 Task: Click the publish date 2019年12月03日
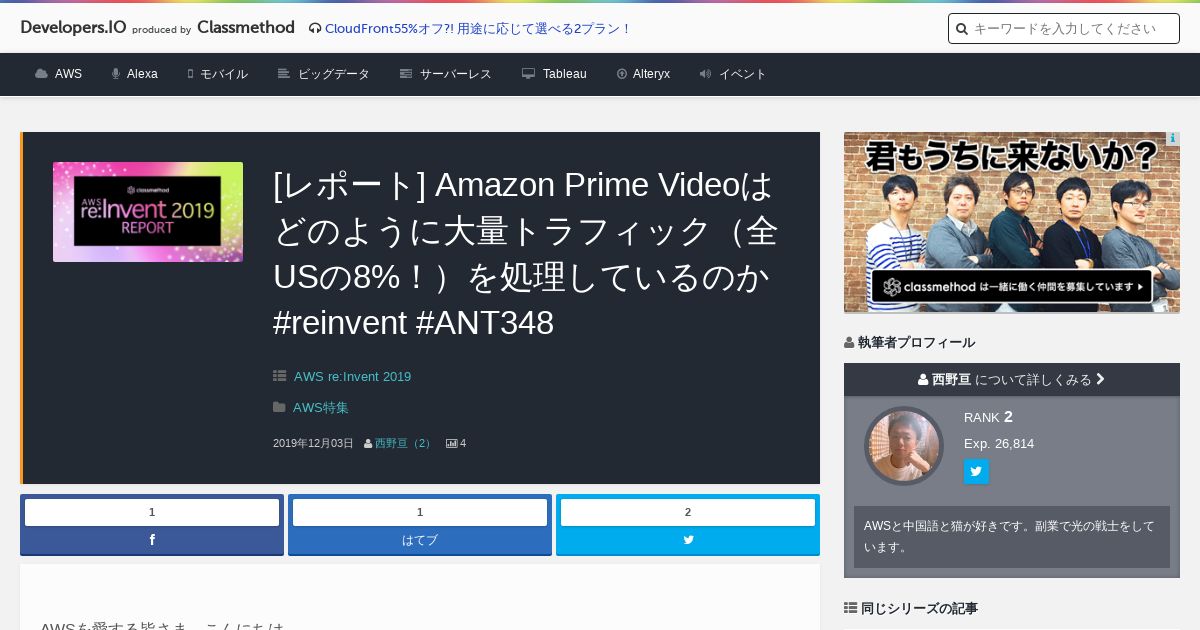pyautogui.click(x=313, y=443)
